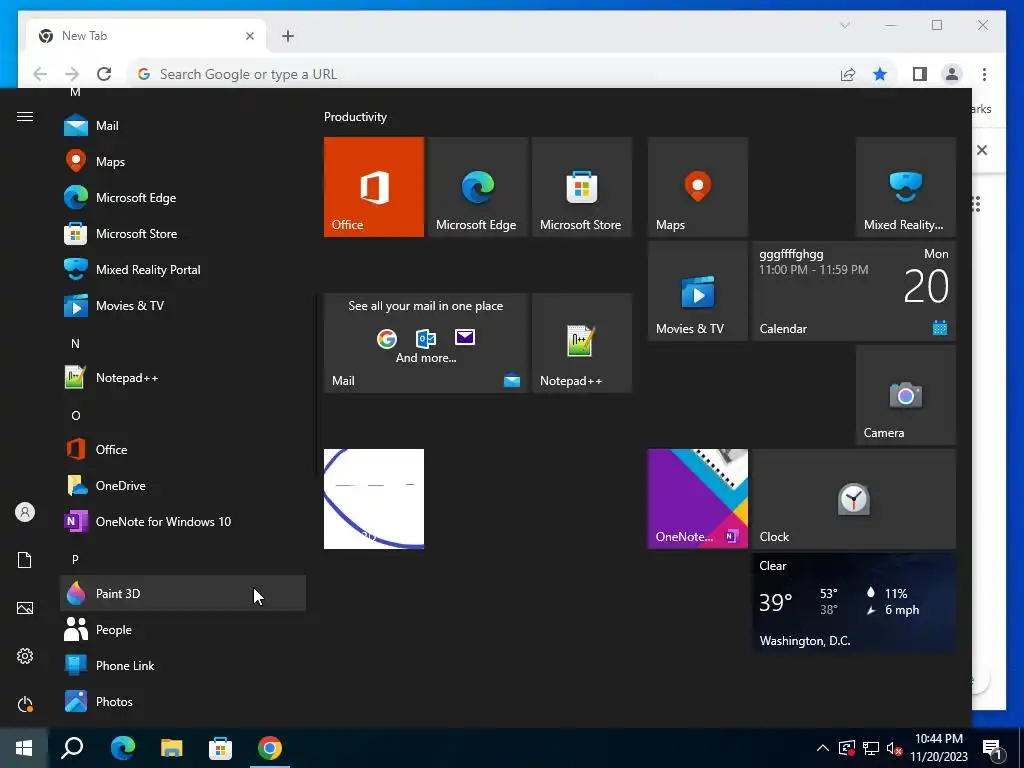Viewport: 1024px width, 768px height.
Task: Open Pictures from Start sidebar
Action: coord(25,608)
